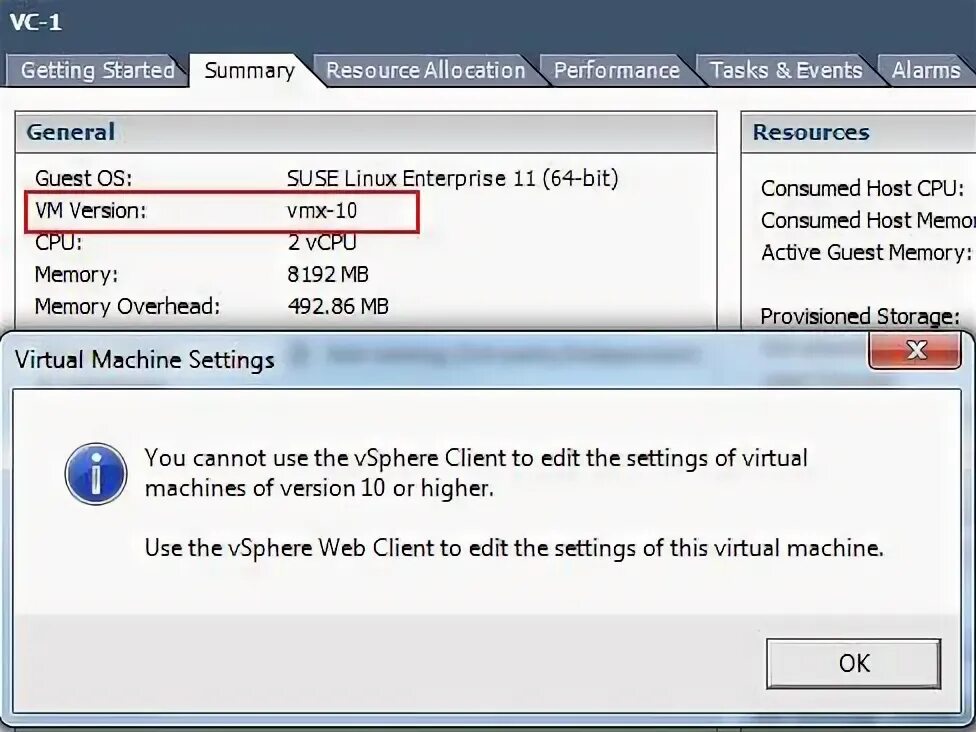Select the Consumed Host Memory label
976x732 pixels.
(x=868, y=220)
